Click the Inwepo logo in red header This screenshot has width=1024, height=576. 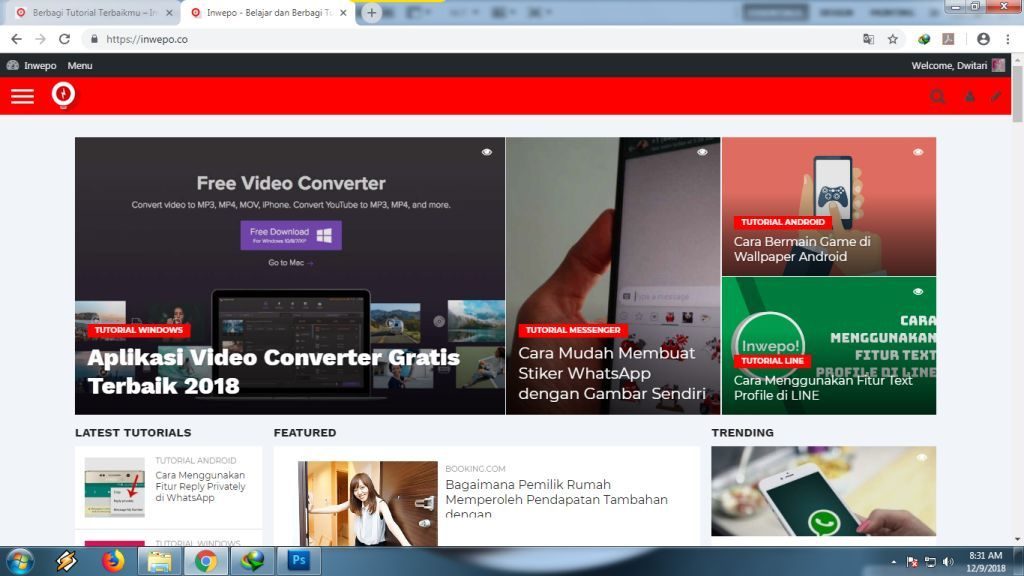point(64,95)
